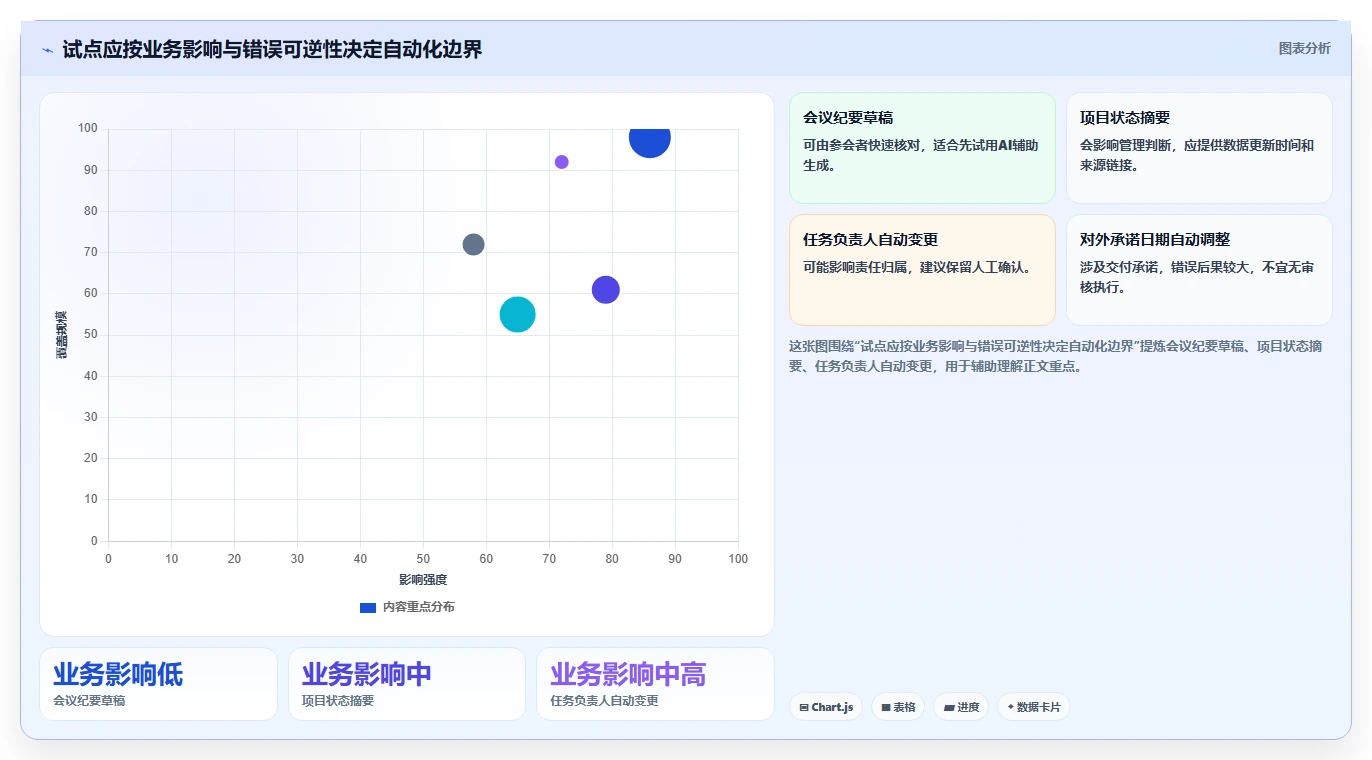Click the 业务影响中 stat card
Screen dimensions: 1372x760
(x=407, y=684)
